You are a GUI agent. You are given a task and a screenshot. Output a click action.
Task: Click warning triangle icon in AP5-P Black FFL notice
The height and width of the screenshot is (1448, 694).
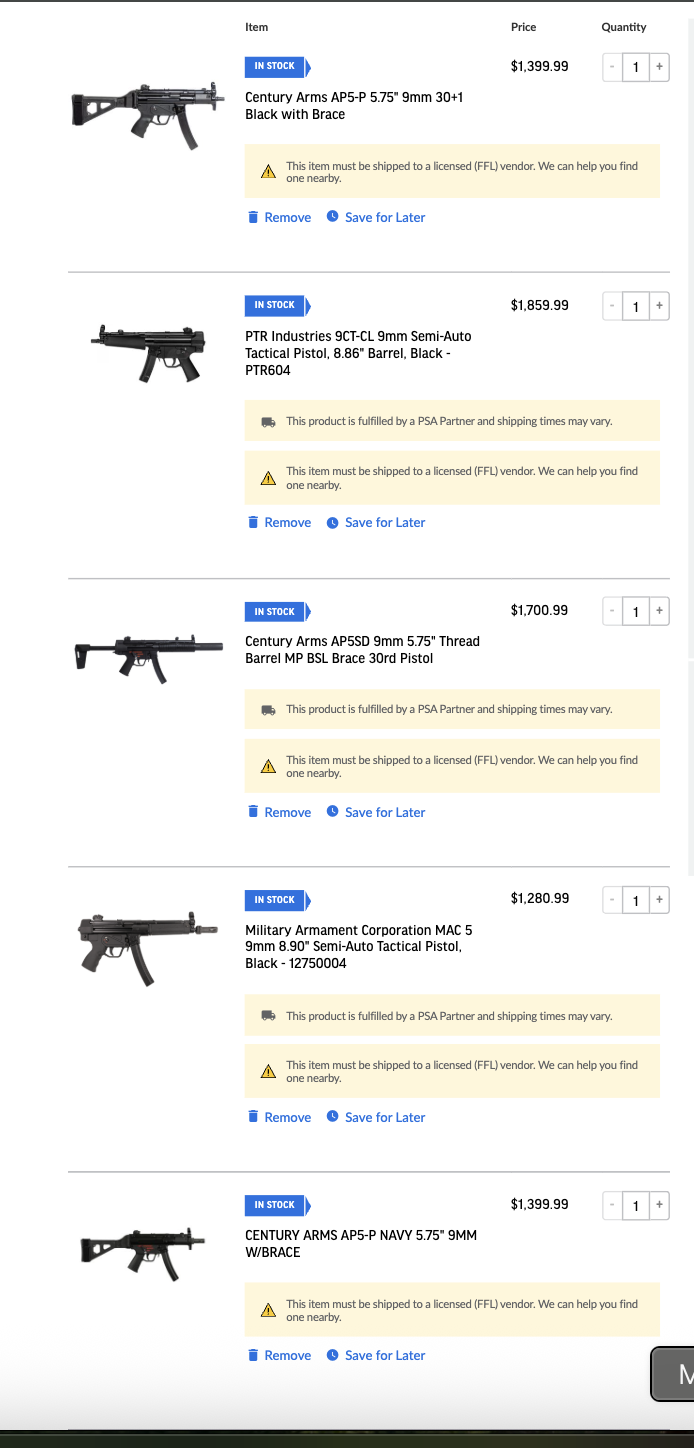click(x=268, y=172)
